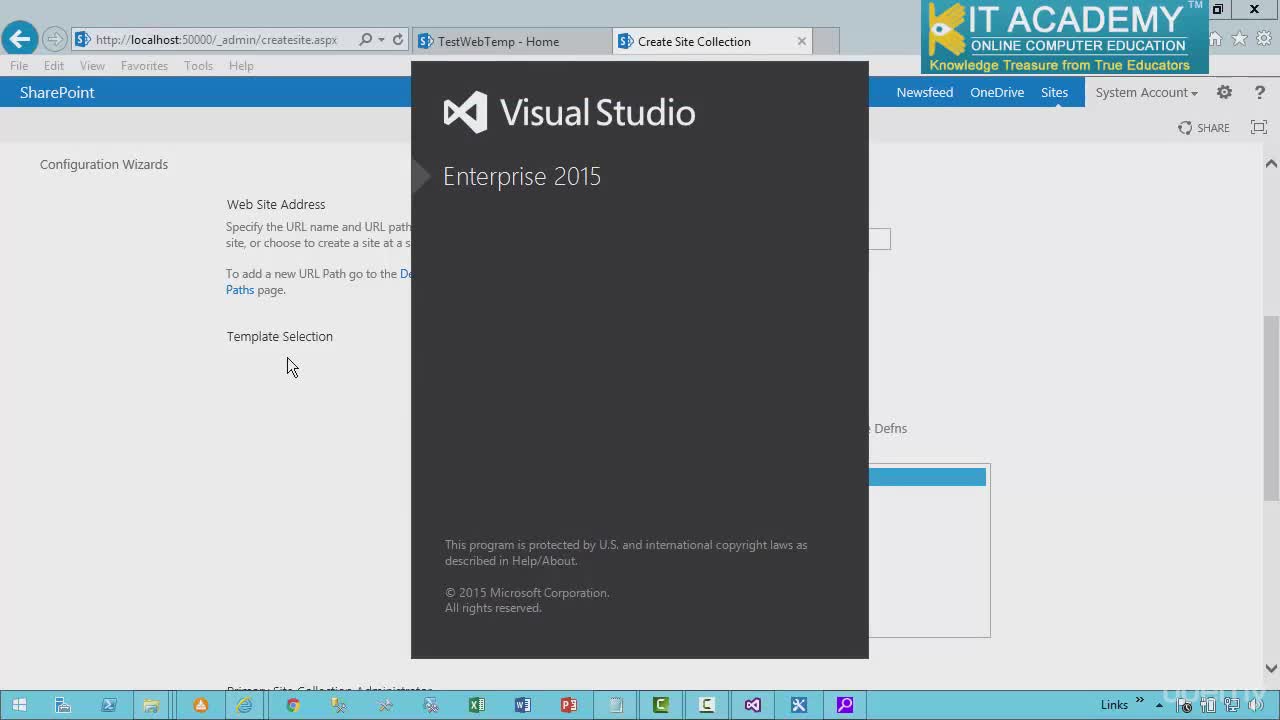The height and width of the screenshot is (720, 1280).
Task: Open the File menu
Action: click(19, 65)
